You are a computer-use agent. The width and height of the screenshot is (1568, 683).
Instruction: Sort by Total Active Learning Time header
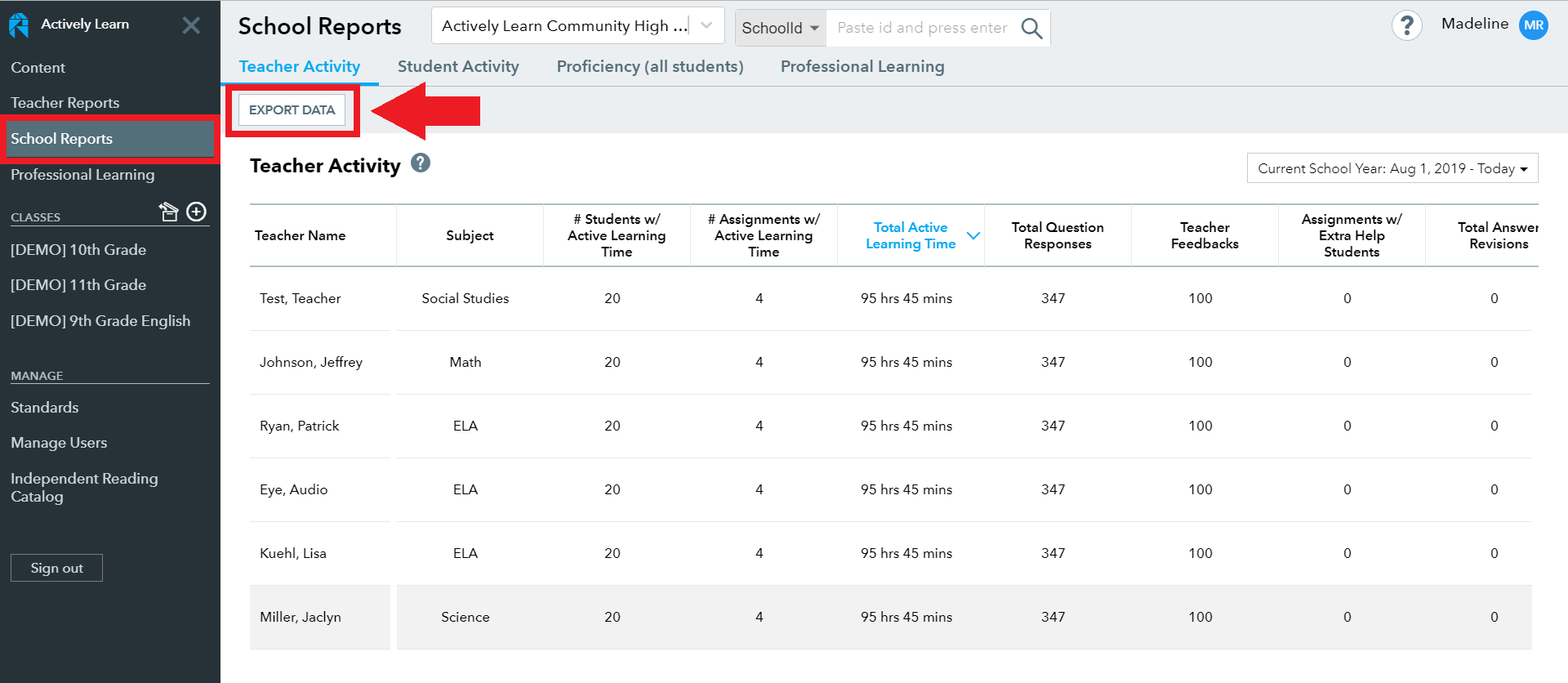point(911,235)
